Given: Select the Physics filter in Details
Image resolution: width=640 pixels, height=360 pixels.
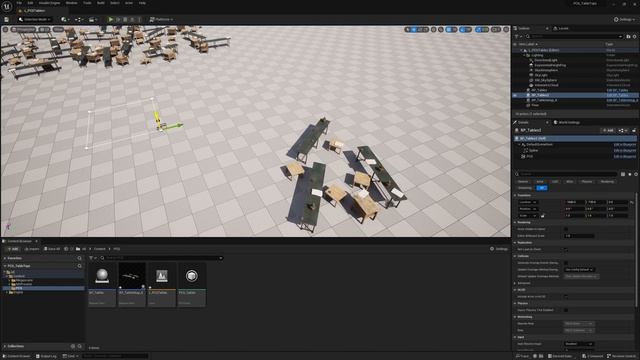Looking at the screenshot, I should coord(587,181).
